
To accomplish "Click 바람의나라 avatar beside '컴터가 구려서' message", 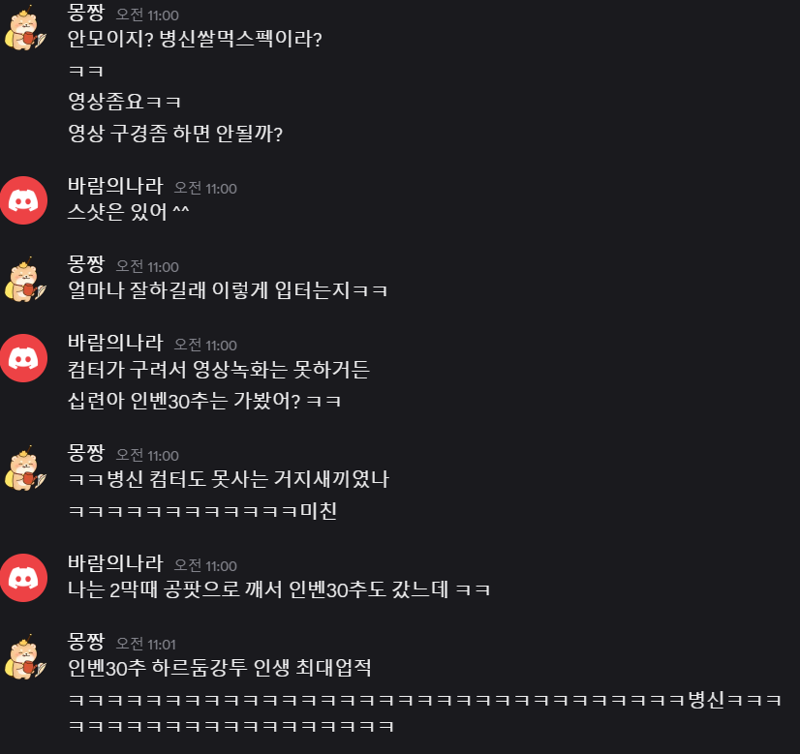I will pos(23,358).
